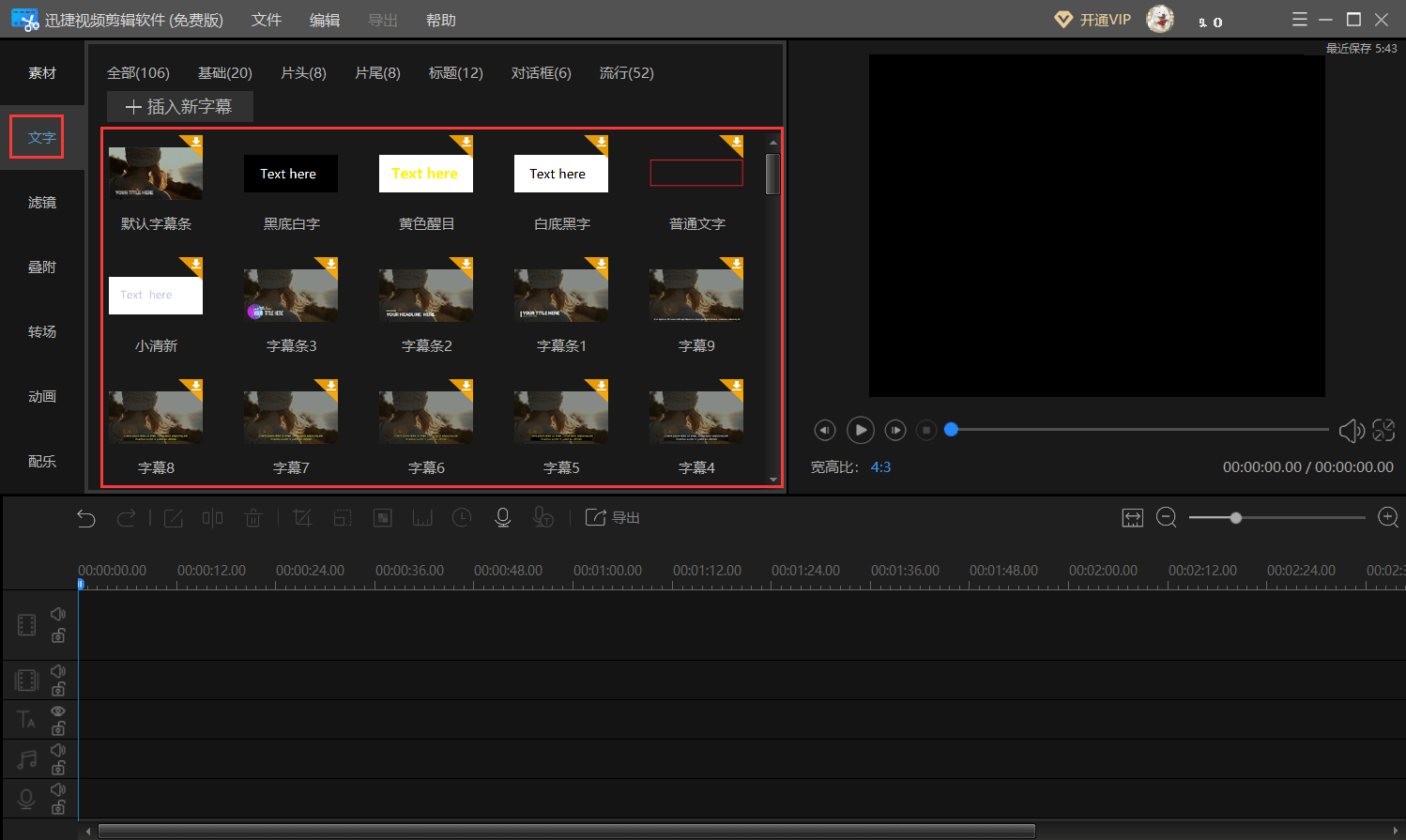Screen dimensions: 1406x840
Task: Start voice-over recording with microphone icon
Action: [503, 518]
